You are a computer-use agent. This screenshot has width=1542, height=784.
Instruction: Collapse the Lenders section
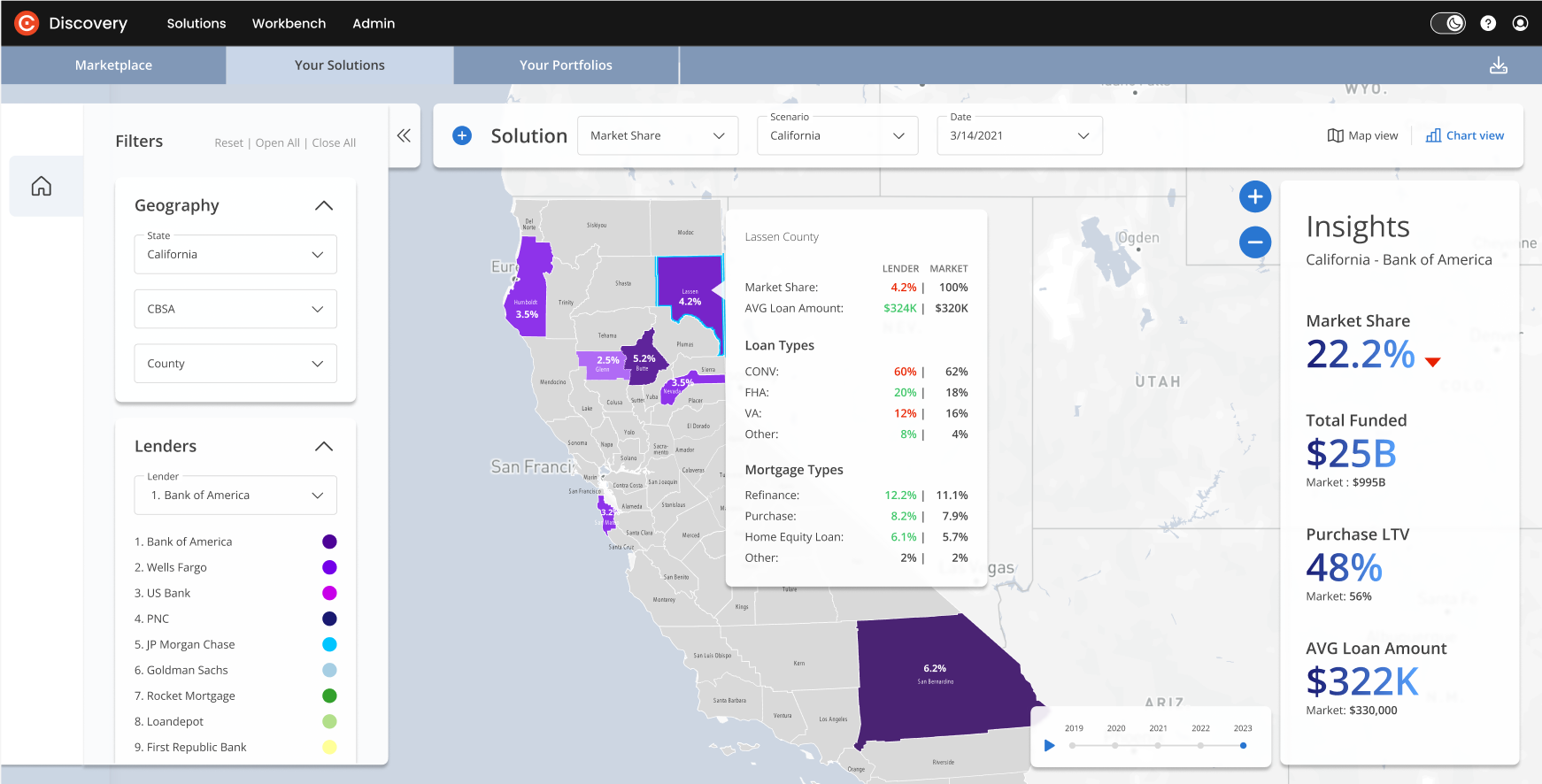tap(324, 446)
